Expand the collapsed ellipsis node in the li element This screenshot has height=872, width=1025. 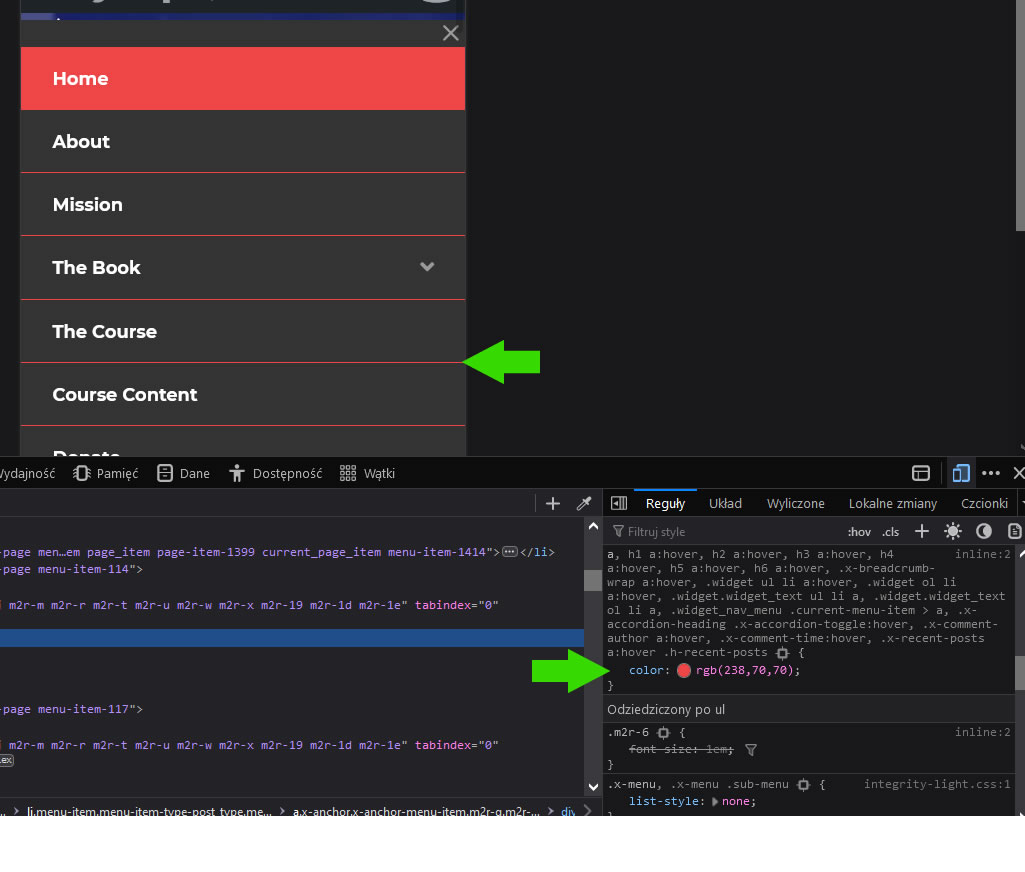(510, 552)
